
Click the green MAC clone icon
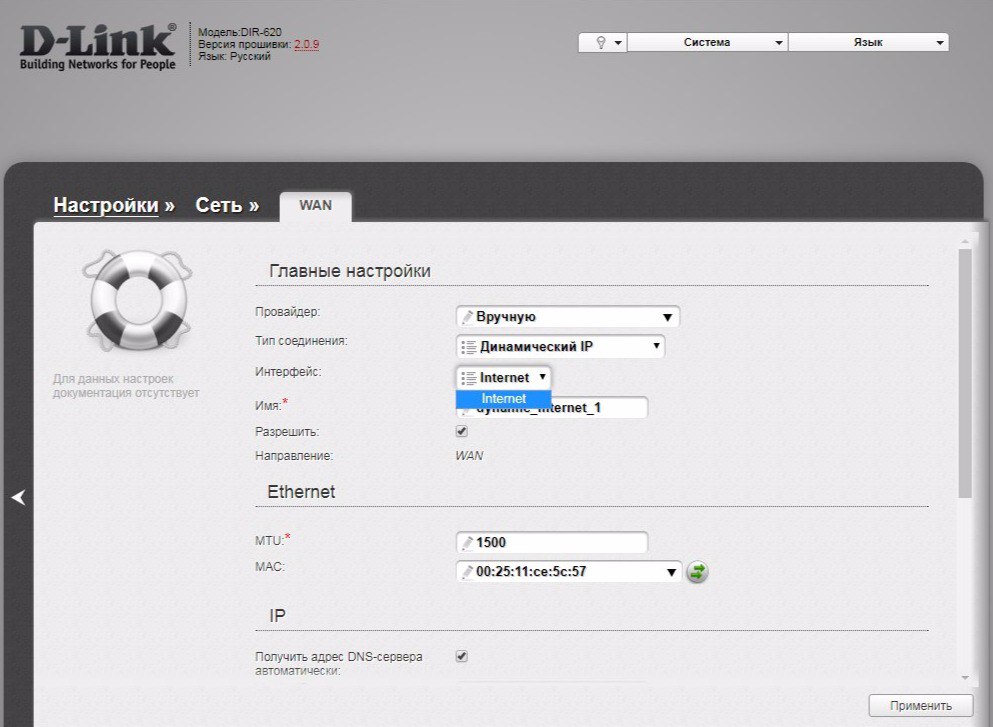(x=697, y=572)
